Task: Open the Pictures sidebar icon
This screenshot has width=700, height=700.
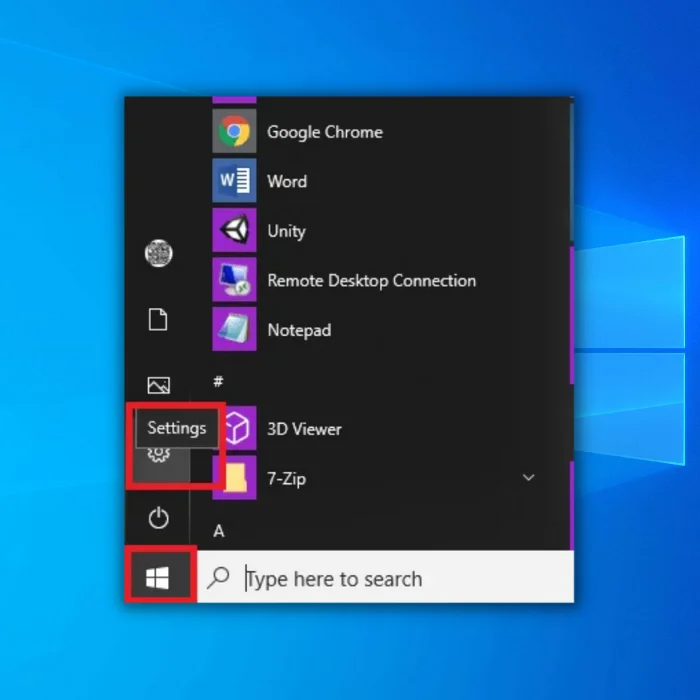Action: (x=158, y=385)
